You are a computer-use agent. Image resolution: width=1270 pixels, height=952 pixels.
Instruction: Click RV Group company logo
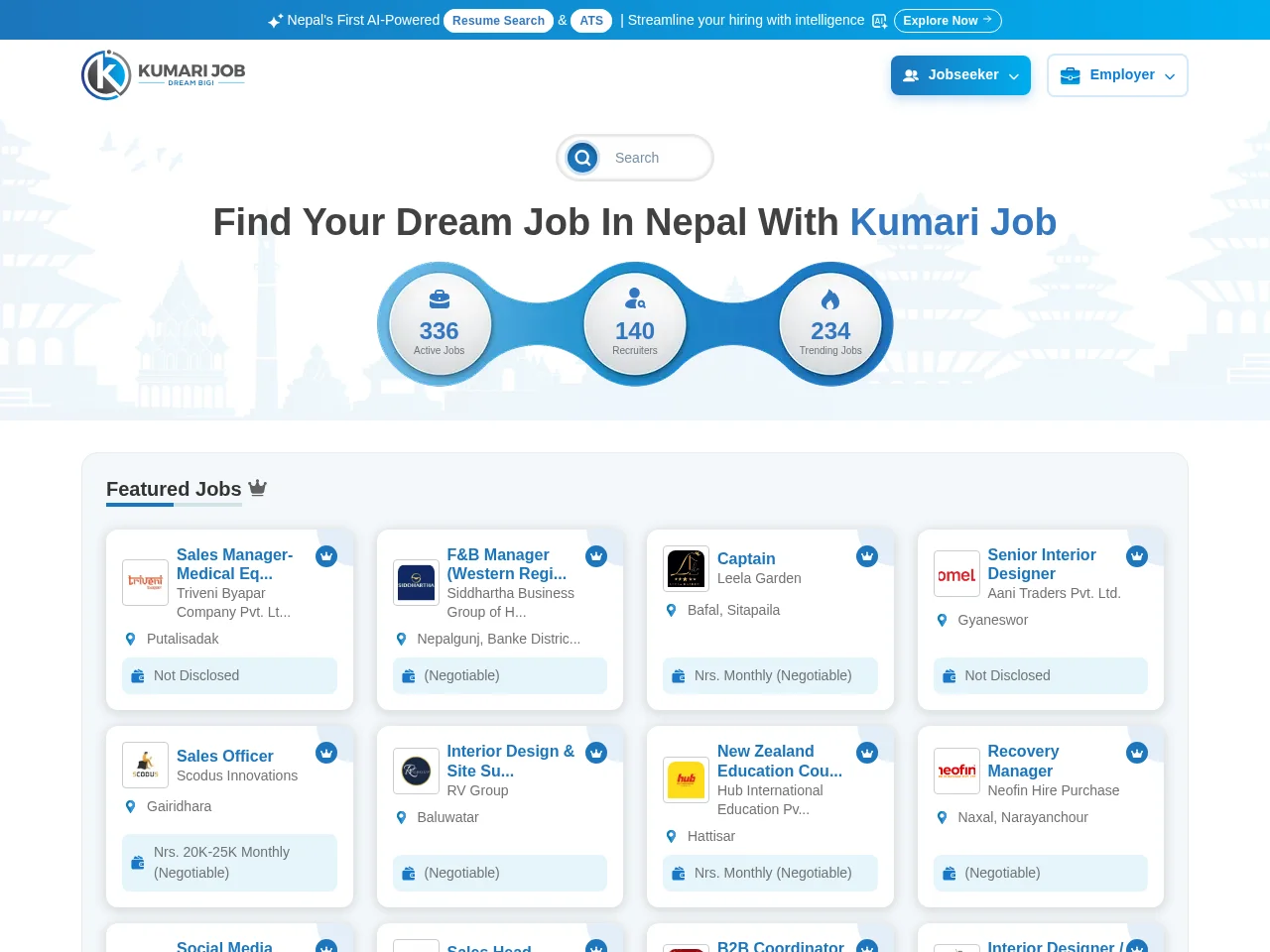416,771
